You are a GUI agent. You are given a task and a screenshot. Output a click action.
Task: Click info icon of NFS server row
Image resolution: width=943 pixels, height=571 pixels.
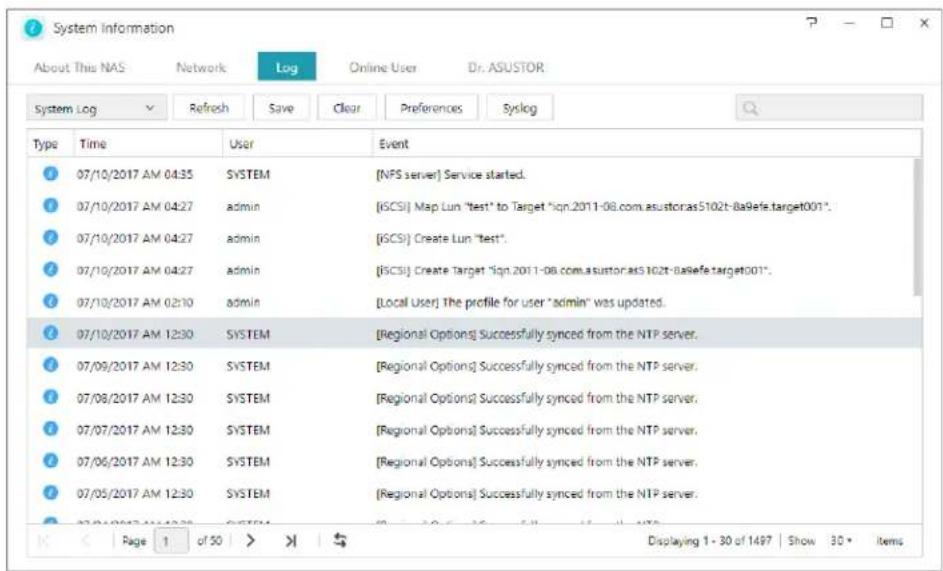(51, 174)
